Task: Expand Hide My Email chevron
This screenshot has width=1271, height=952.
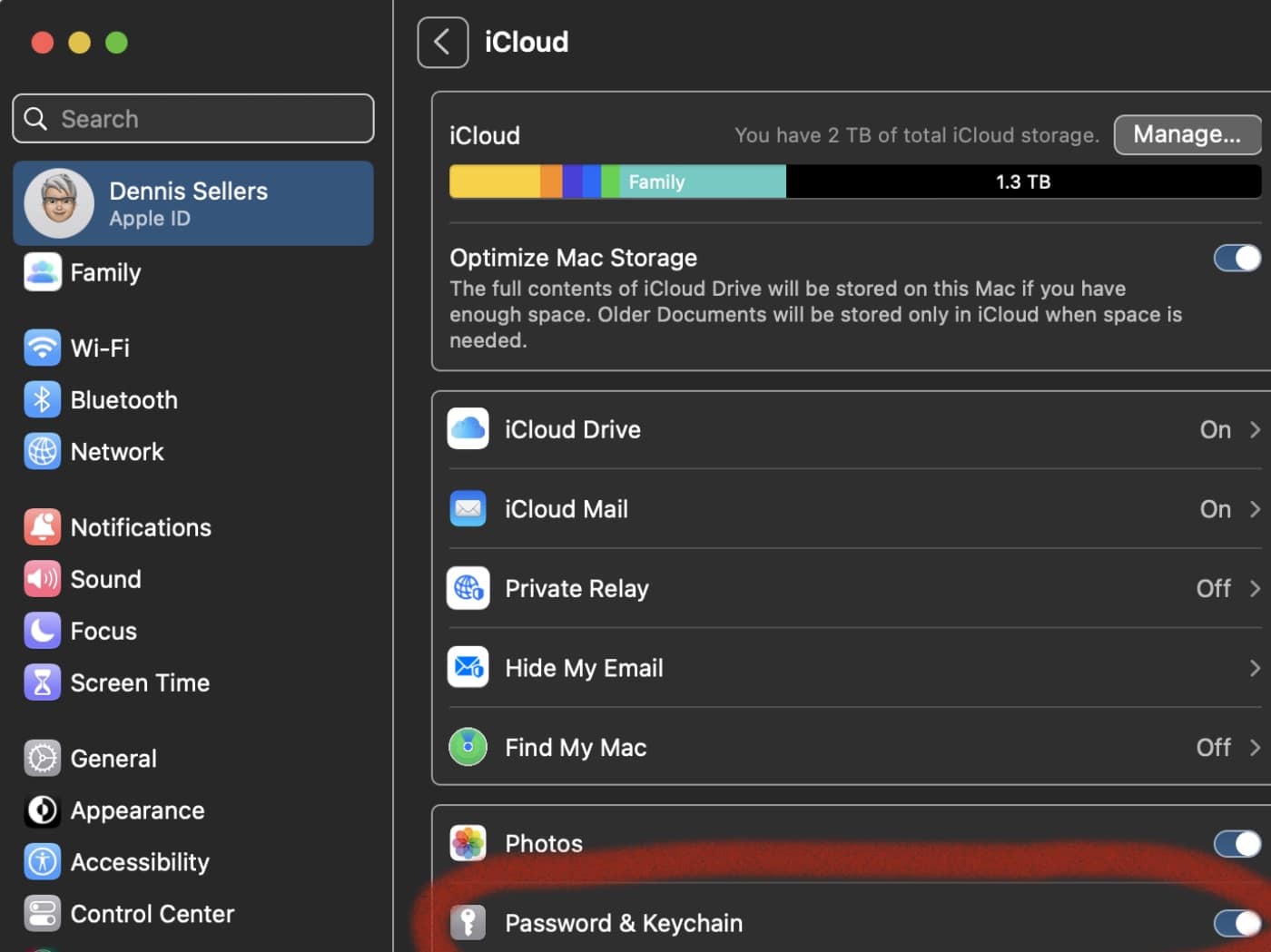Action: click(1255, 668)
